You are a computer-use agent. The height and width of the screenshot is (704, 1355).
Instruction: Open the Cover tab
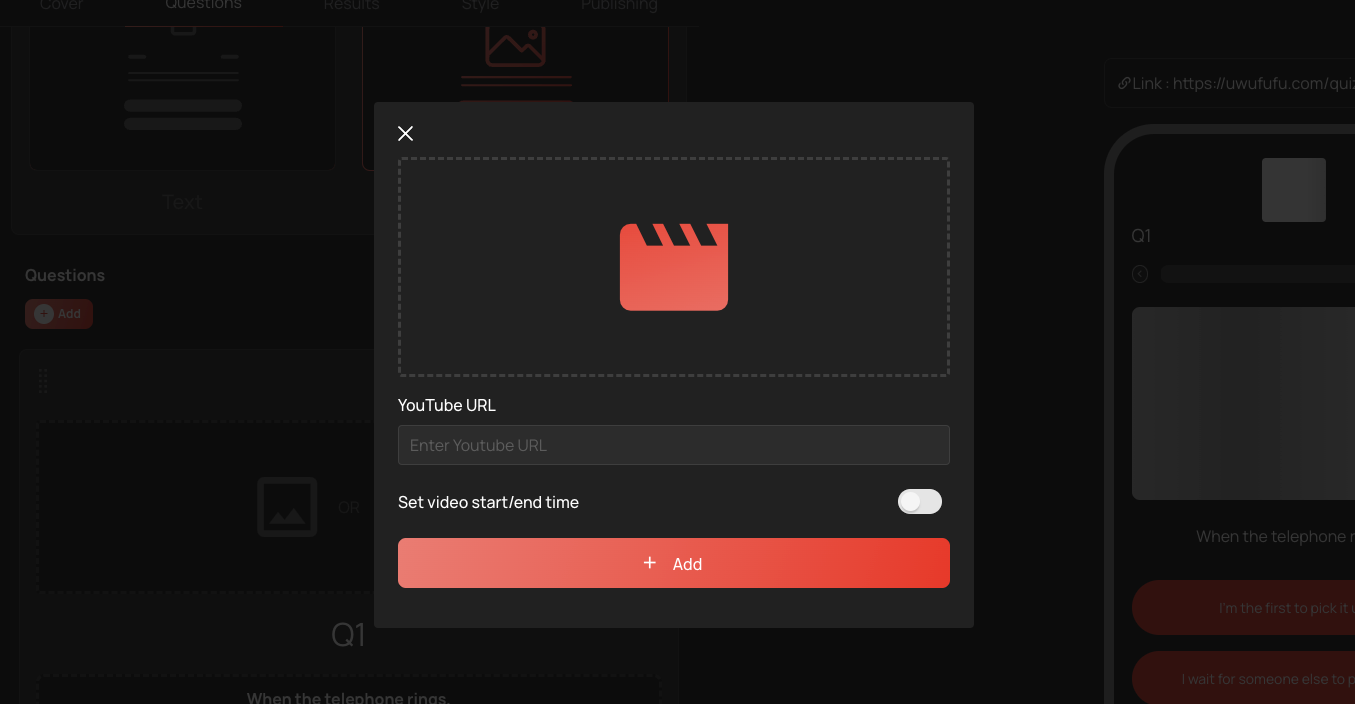coord(62,5)
